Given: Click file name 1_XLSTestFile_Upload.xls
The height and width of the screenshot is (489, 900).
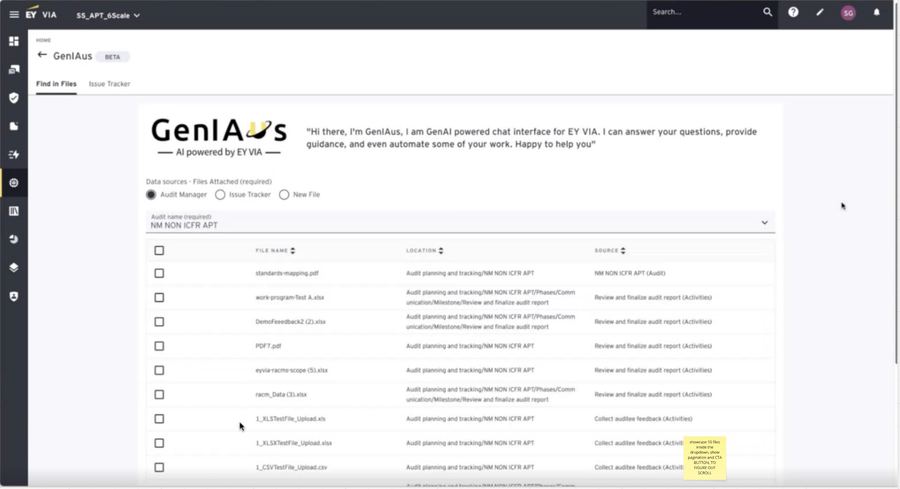Looking at the screenshot, I should click(290, 419).
